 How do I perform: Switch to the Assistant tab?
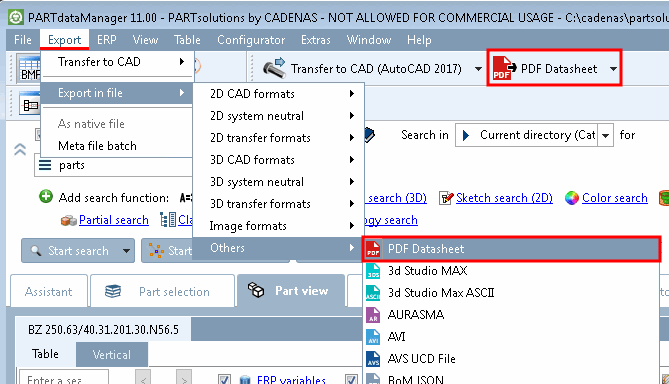(49, 292)
